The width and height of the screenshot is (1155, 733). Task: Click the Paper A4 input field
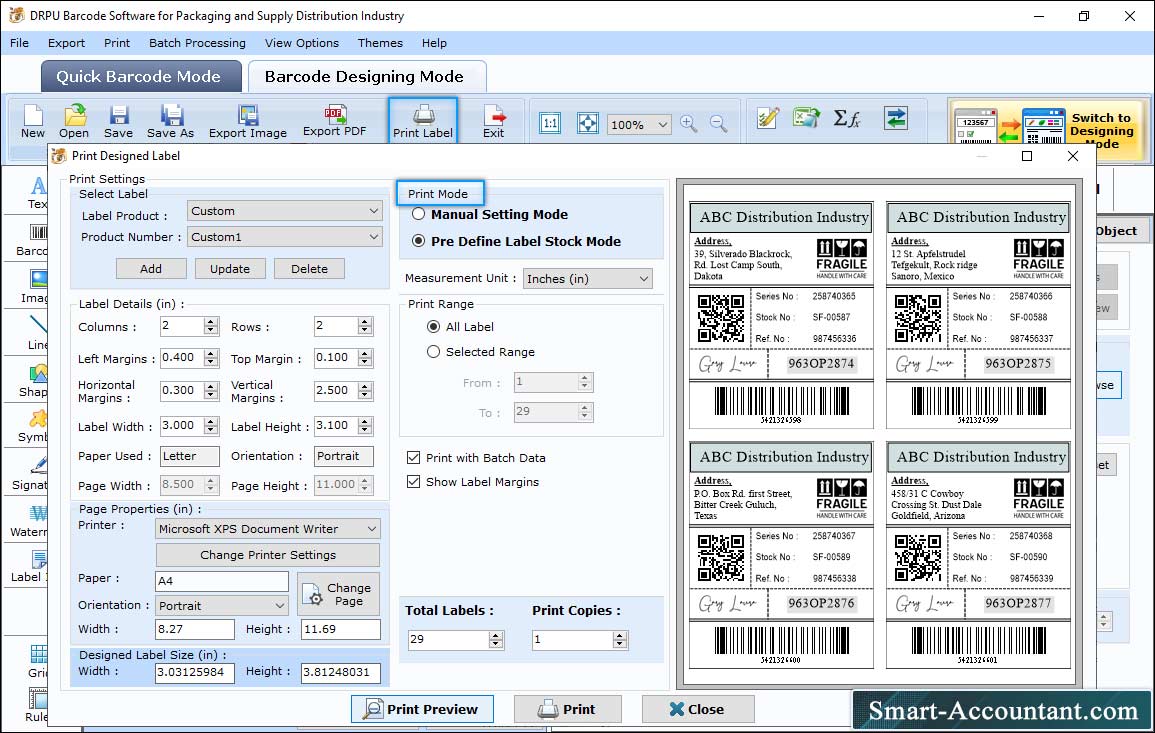click(x=222, y=581)
